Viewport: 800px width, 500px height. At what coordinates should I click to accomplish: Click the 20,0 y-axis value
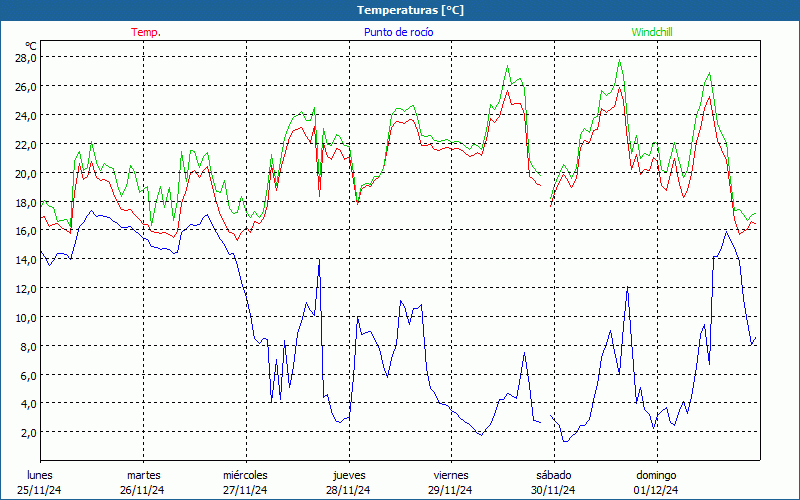(26, 173)
